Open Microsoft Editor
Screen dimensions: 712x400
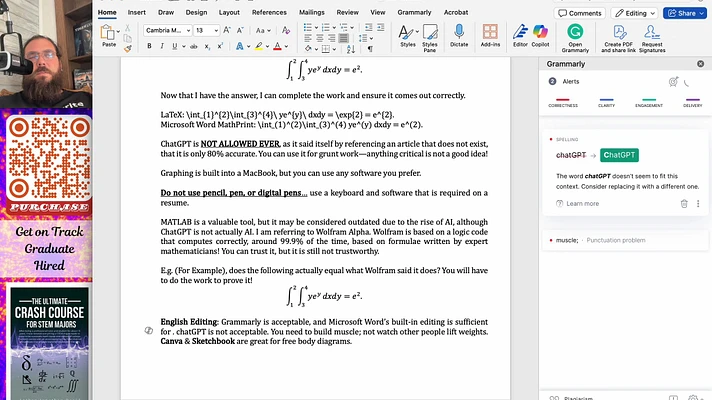[x=520, y=36]
